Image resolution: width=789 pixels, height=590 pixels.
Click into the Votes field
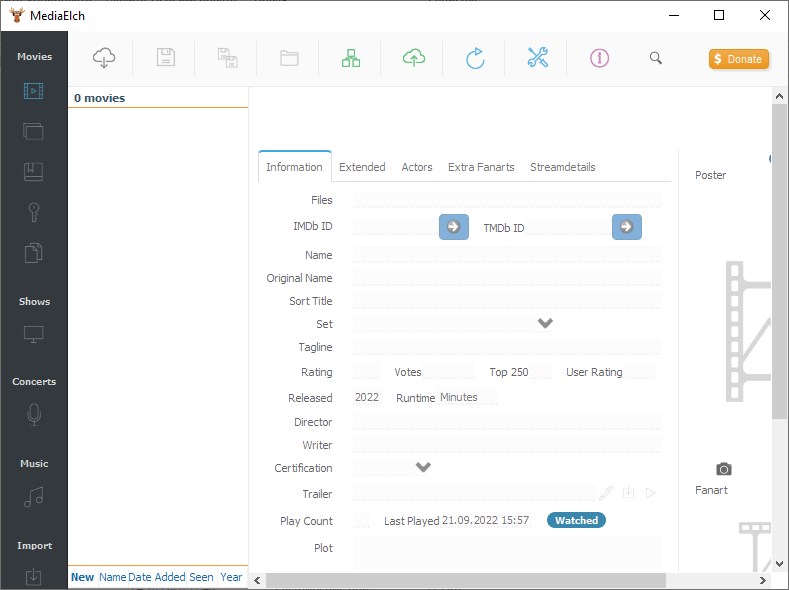(448, 372)
